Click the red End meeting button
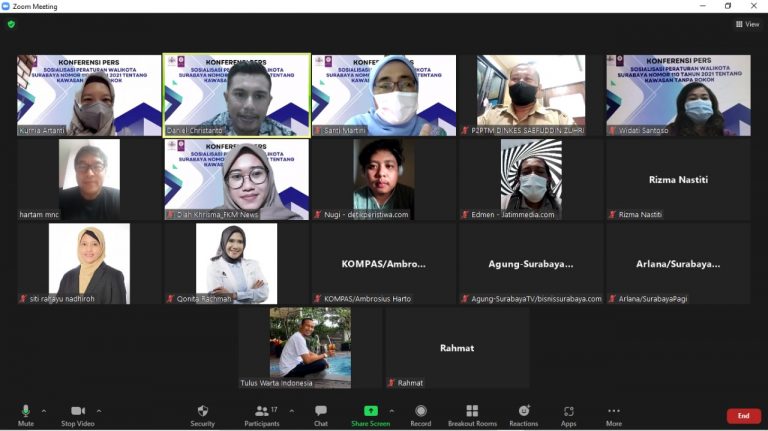 pos(743,416)
